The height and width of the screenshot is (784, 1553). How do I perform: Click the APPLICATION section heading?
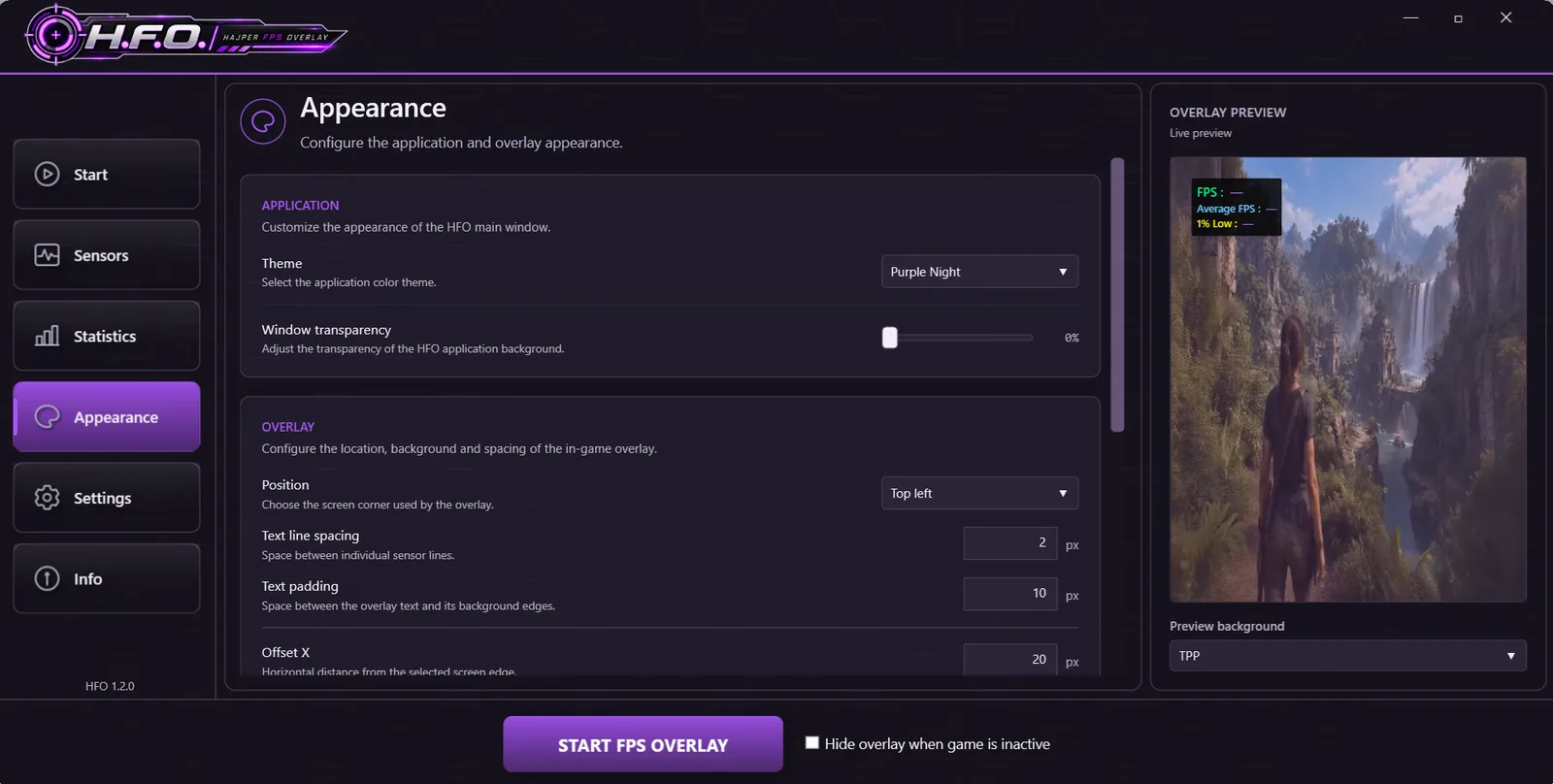(300, 206)
